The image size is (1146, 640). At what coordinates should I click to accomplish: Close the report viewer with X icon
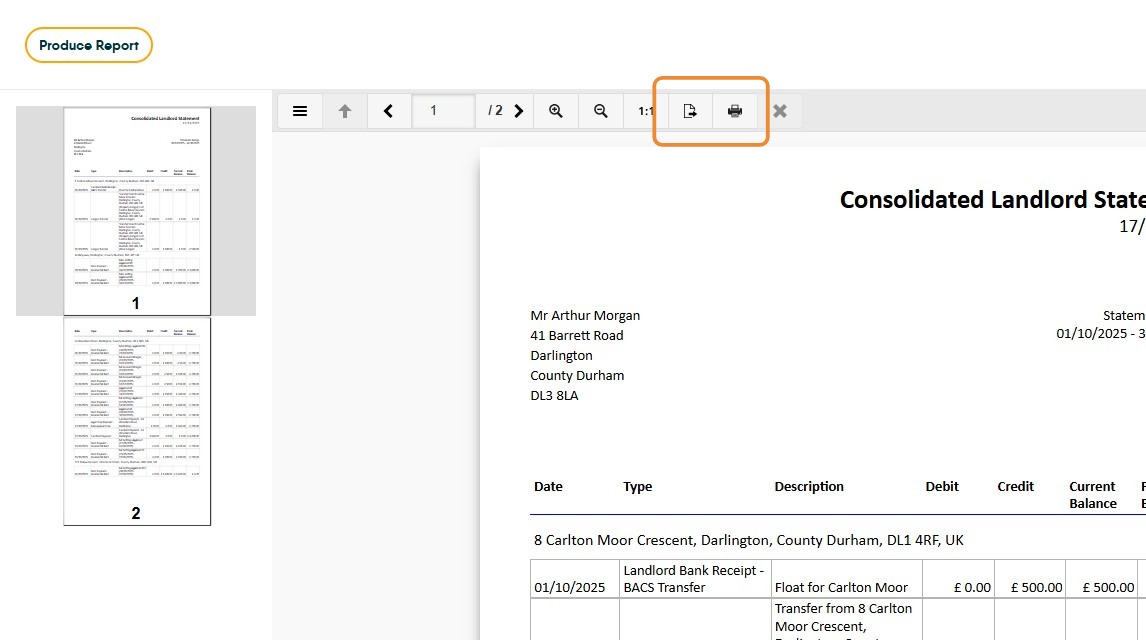[x=780, y=111]
